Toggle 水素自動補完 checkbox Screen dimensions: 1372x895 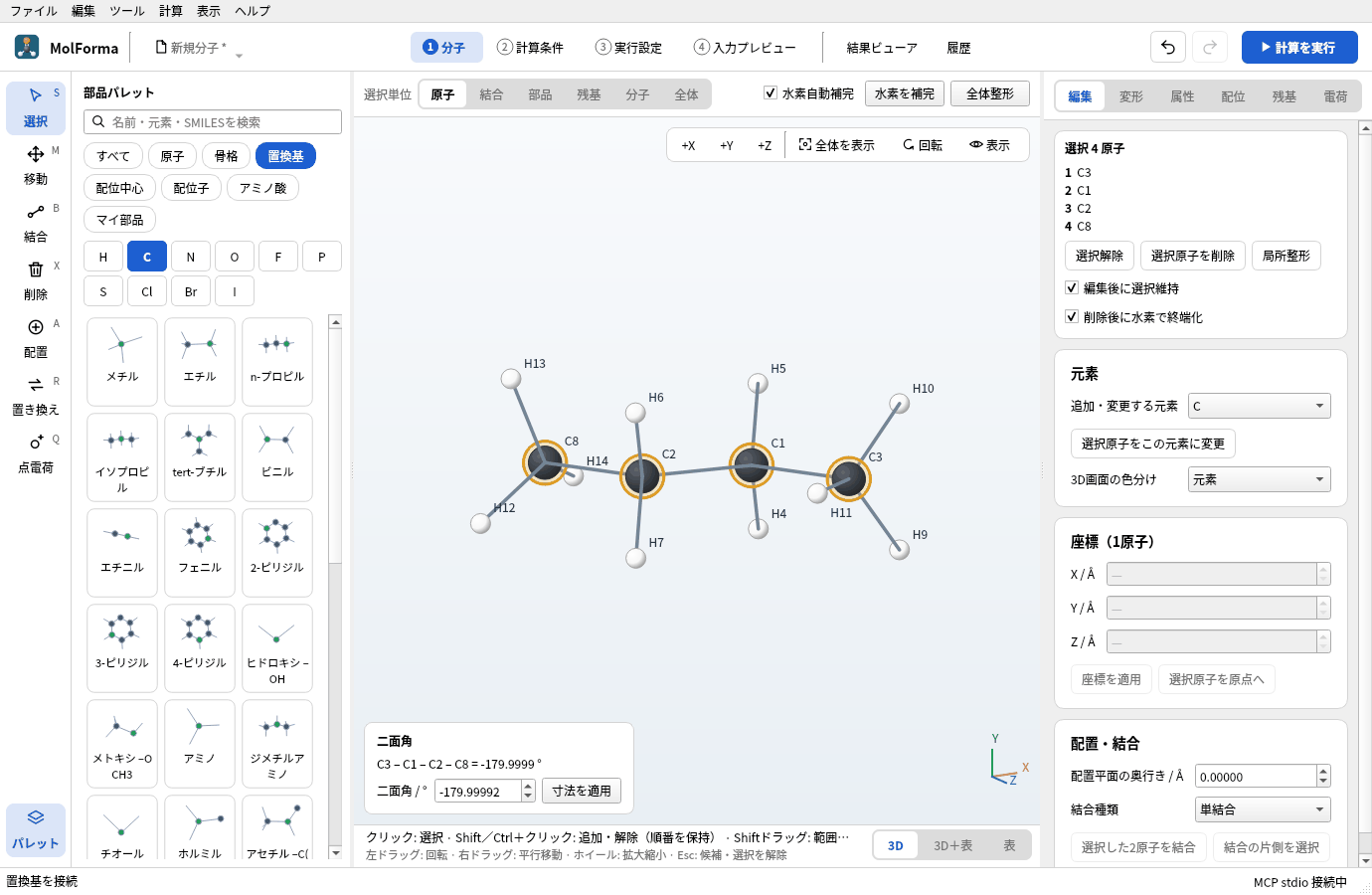coord(770,93)
